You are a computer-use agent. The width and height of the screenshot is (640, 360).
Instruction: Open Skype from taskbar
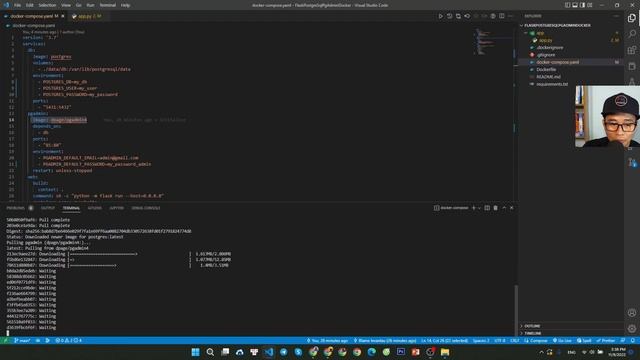click(298, 352)
